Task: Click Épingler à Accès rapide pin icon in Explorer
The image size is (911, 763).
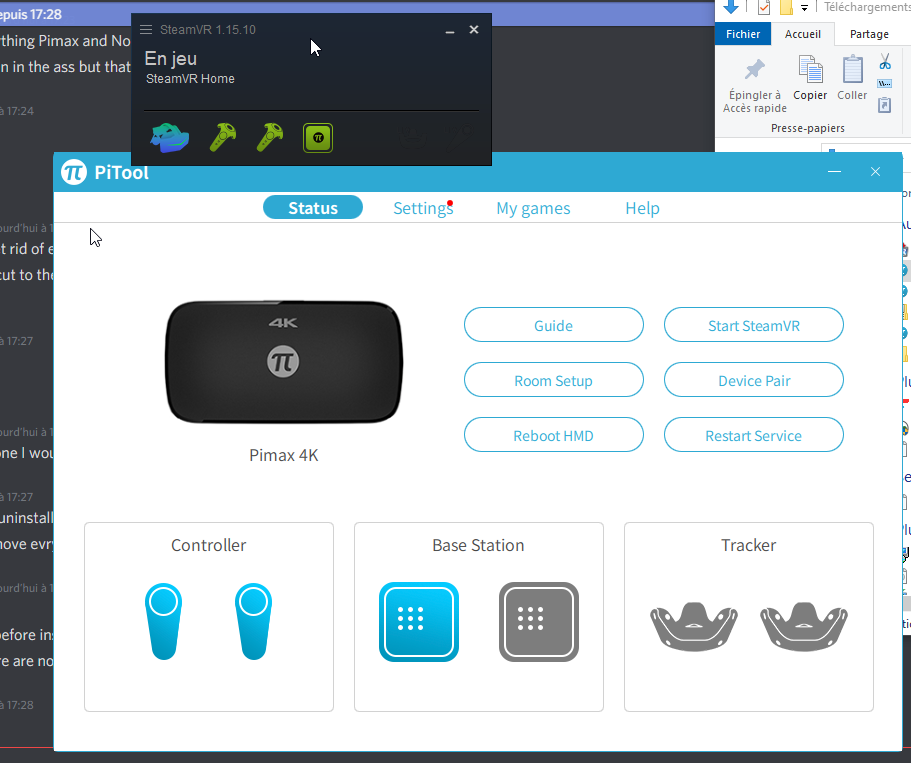Action: tap(755, 70)
